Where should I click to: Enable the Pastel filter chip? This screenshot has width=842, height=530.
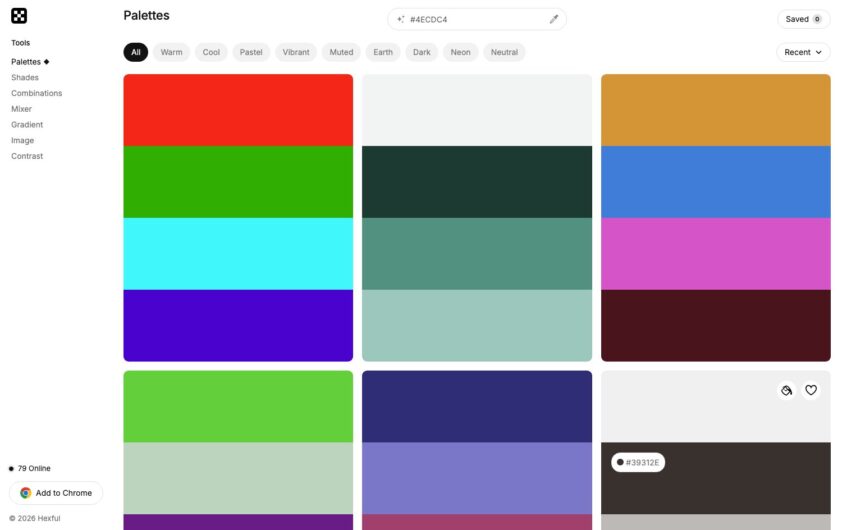[251, 52]
